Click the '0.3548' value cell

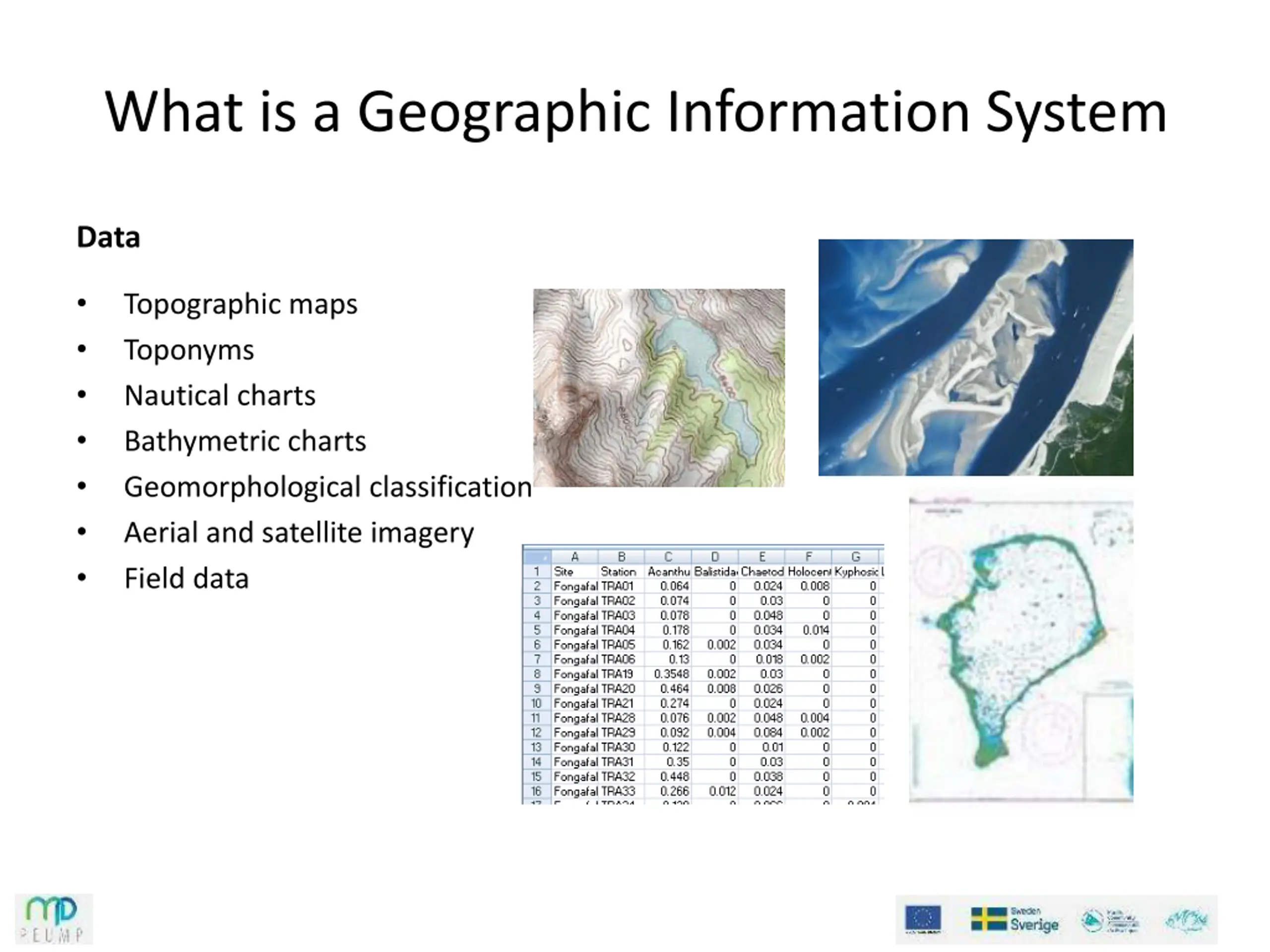tap(668, 674)
